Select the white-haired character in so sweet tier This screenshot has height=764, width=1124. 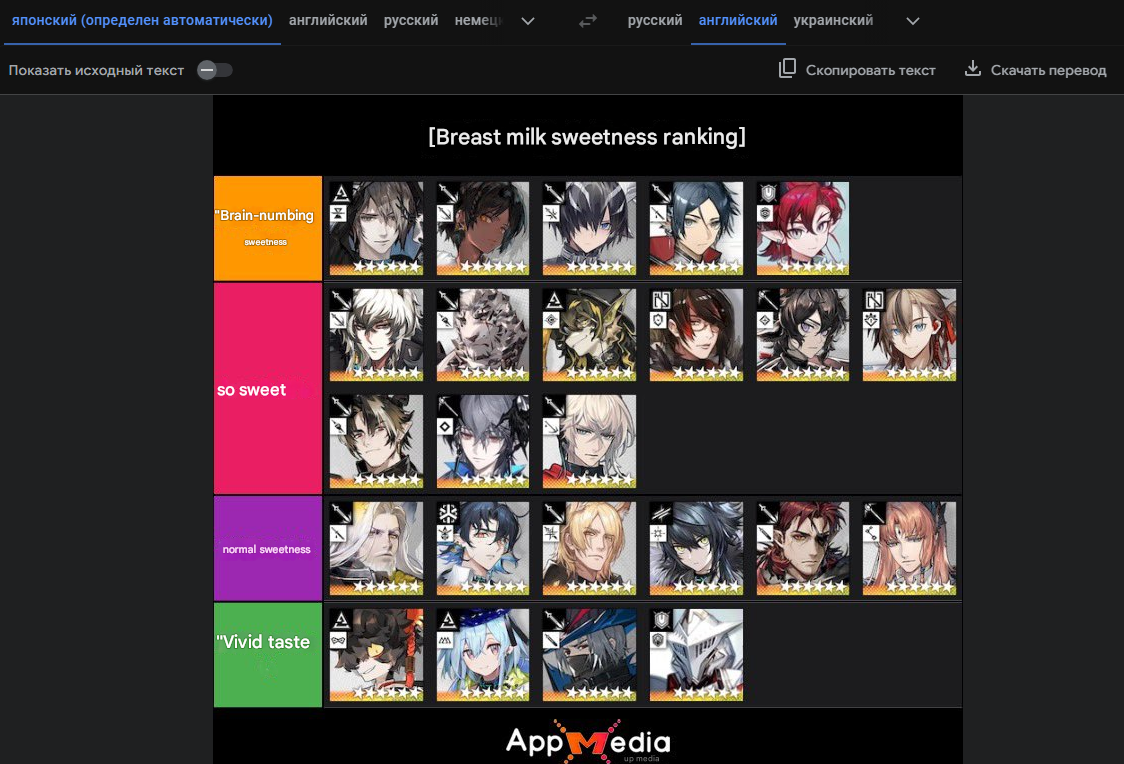[x=376, y=335]
